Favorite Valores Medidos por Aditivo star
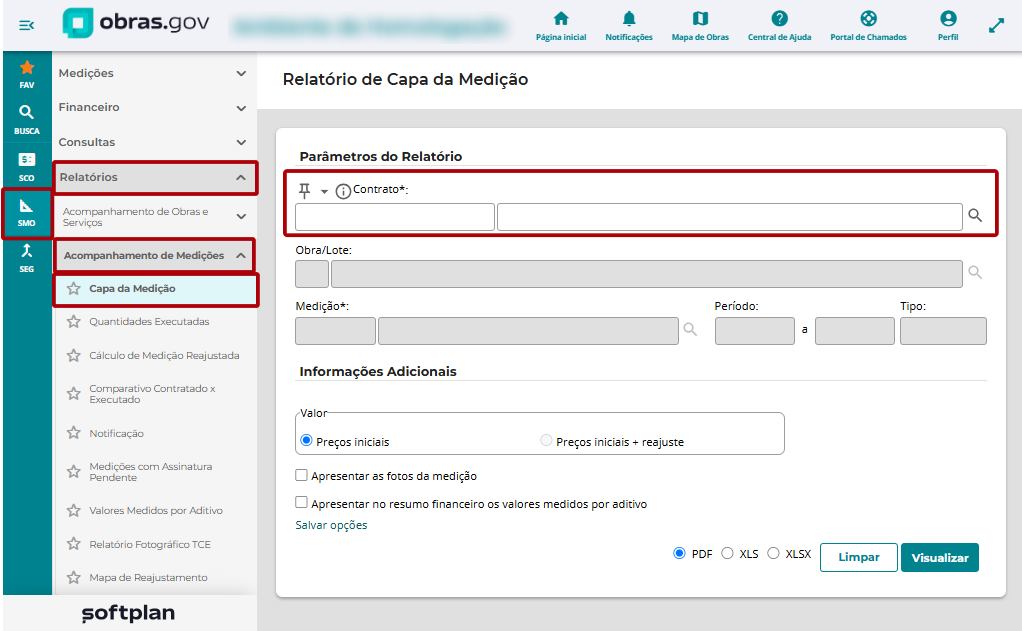1022x631 pixels. [x=74, y=510]
